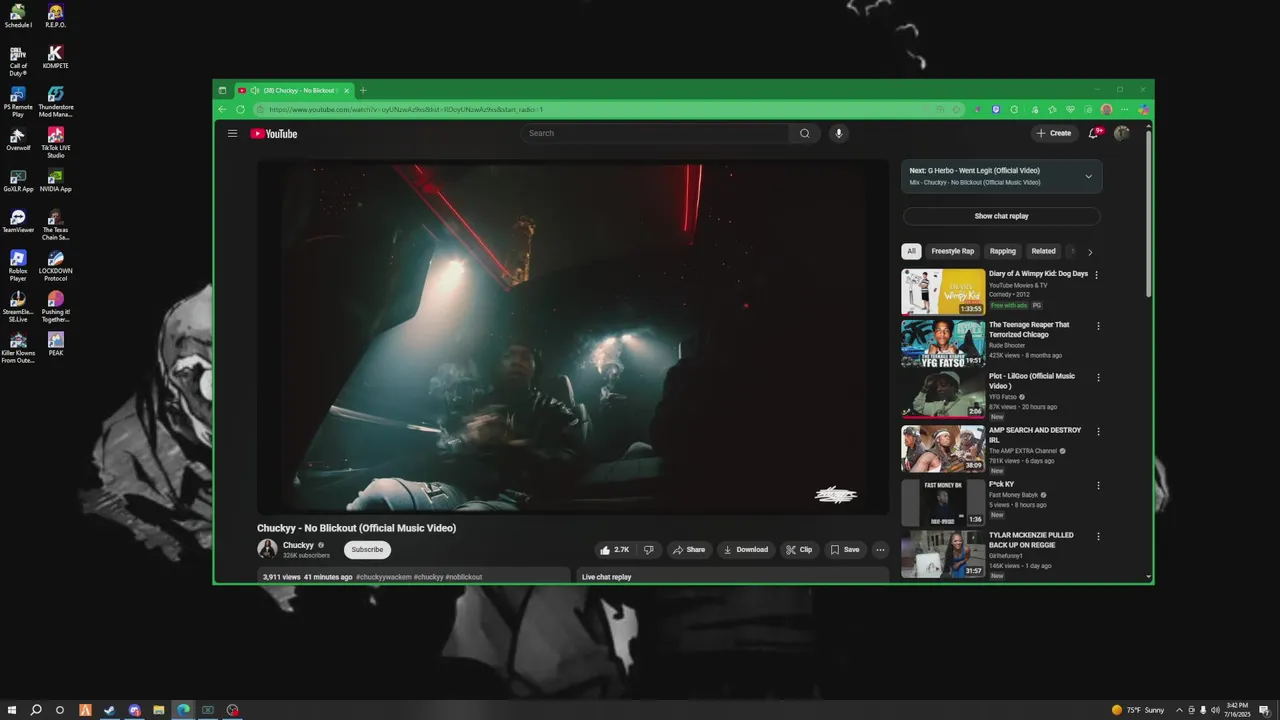Select the Related filter chip

pyautogui.click(x=1043, y=252)
